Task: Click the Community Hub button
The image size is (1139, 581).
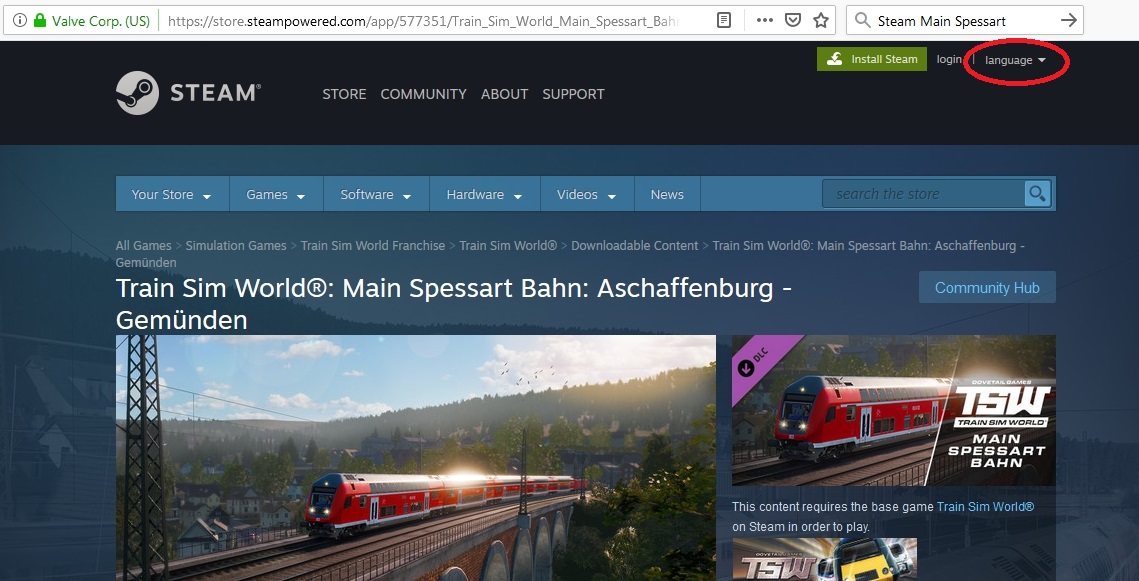Action: [x=987, y=288]
